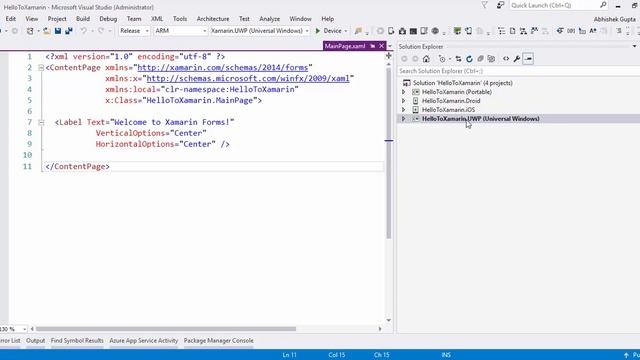Click Solution Explorer Show All Files icon
This screenshot has width=640, height=360.
pyautogui.click(x=491, y=59)
